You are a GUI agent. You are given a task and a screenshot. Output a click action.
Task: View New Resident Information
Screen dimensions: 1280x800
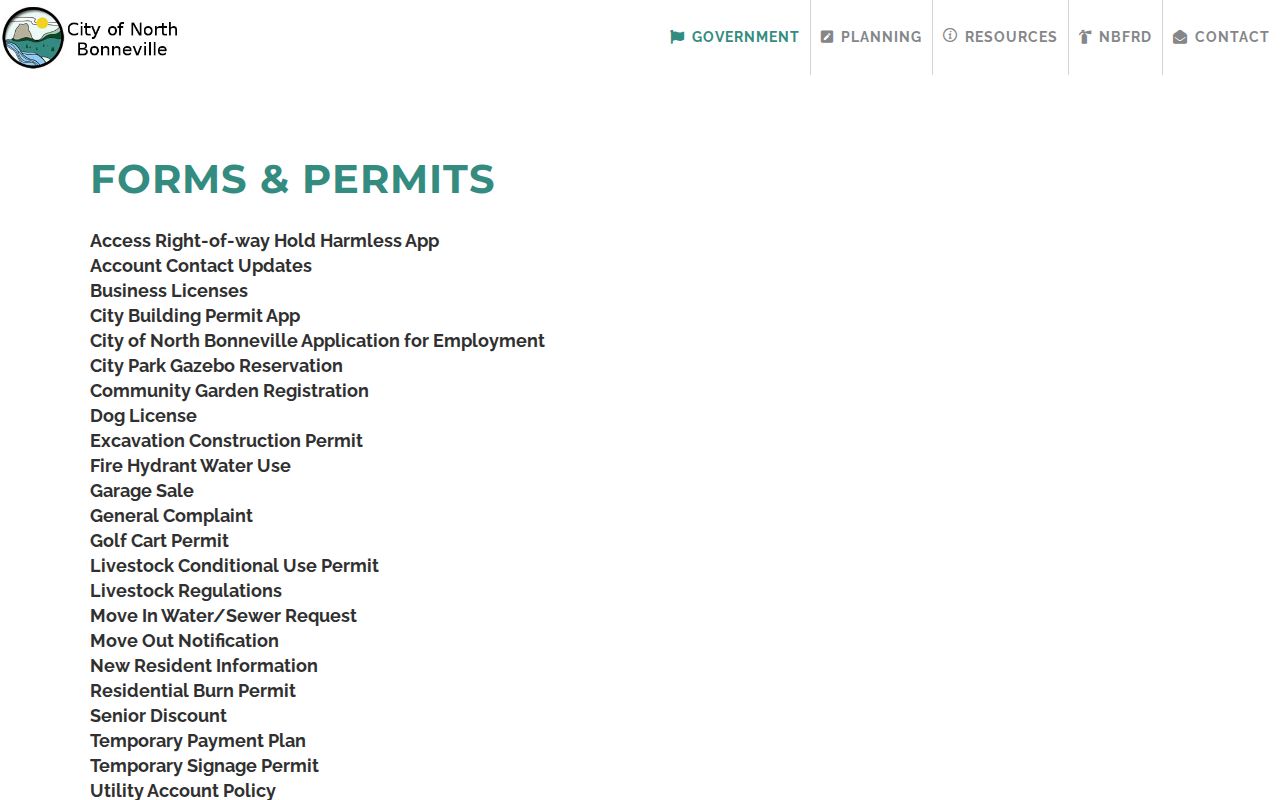(204, 666)
